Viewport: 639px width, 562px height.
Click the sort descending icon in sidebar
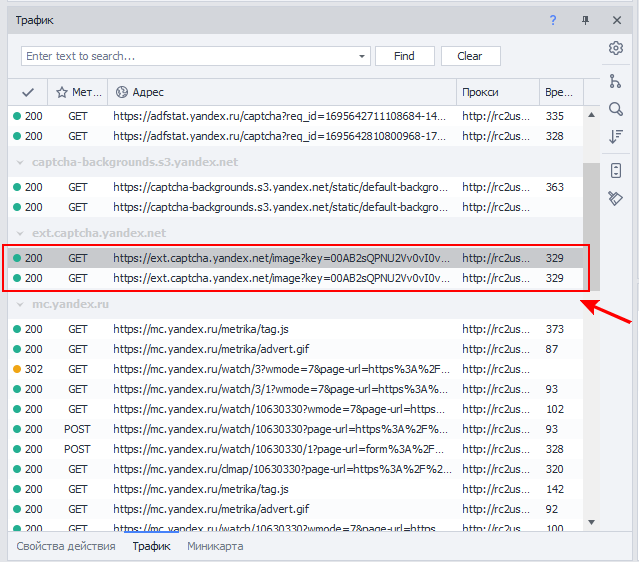pos(615,136)
